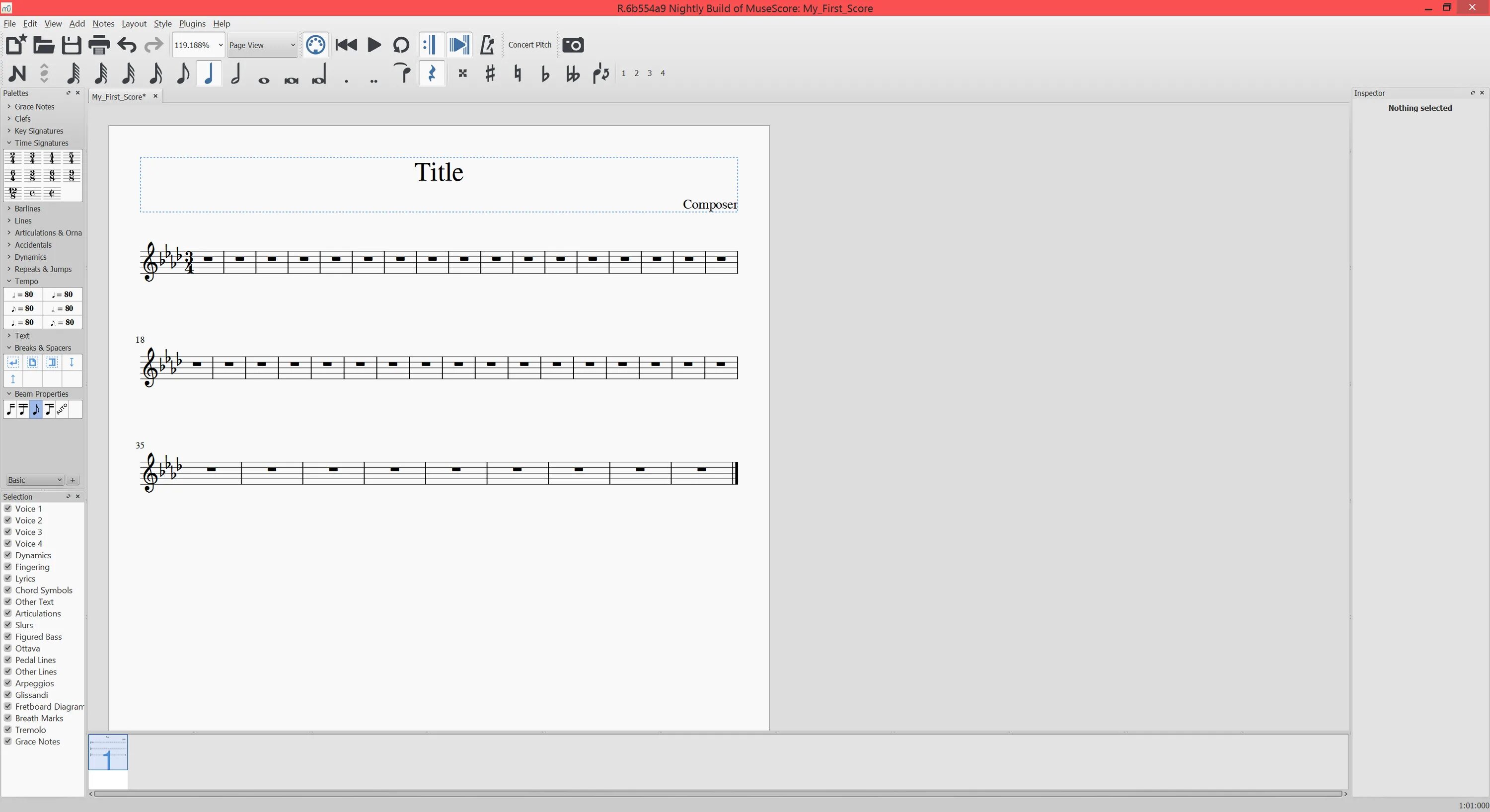
Task: Click the Save file icon
Action: [71, 45]
